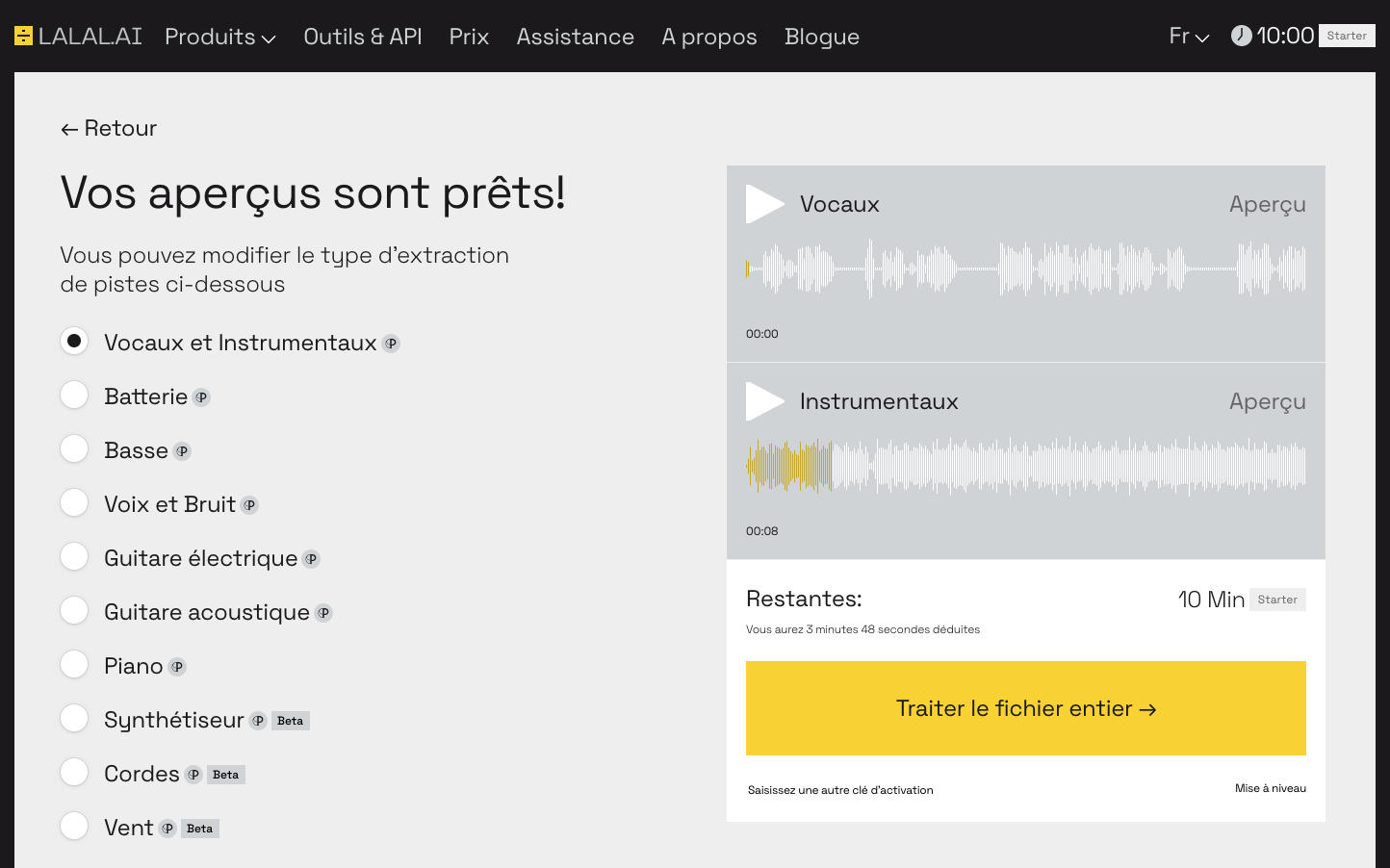The height and width of the screenshot is (868, 1390).
Task: Click premium icon next to Basse
Action: (182, 451)
